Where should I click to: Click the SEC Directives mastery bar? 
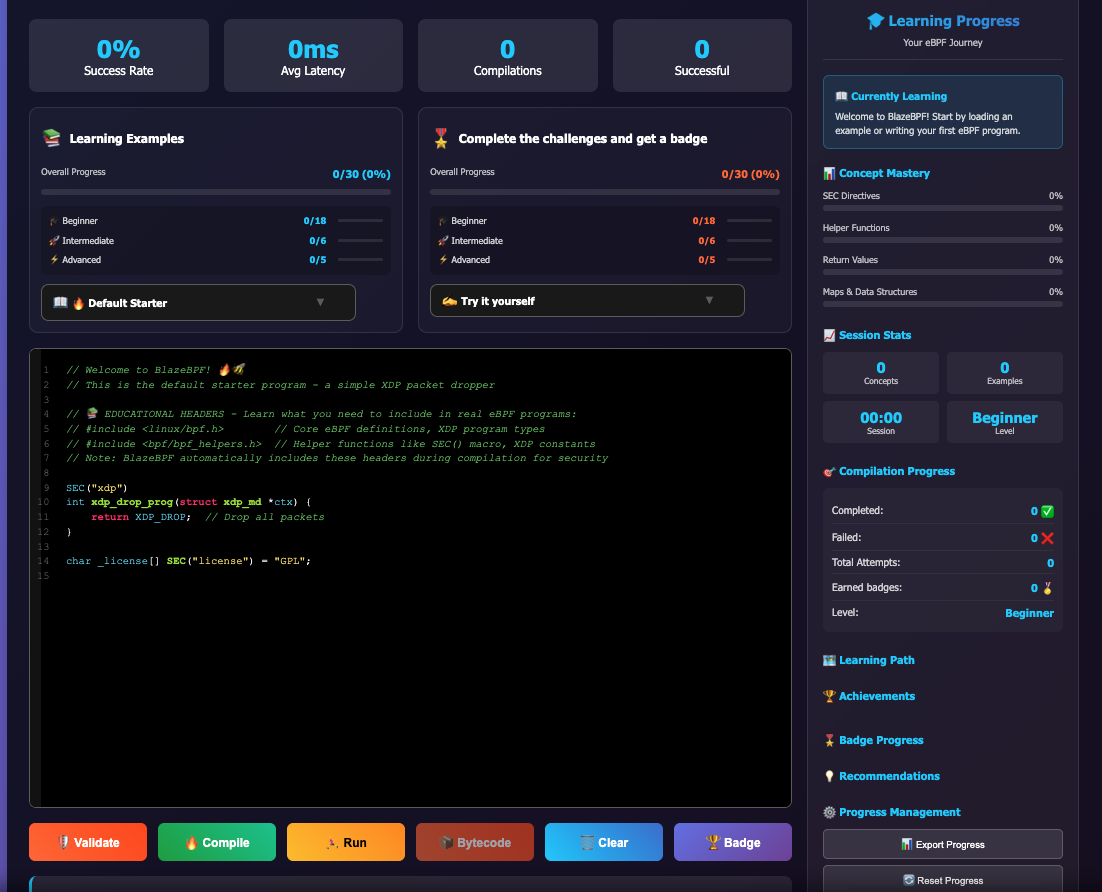(x=942, y=208)
